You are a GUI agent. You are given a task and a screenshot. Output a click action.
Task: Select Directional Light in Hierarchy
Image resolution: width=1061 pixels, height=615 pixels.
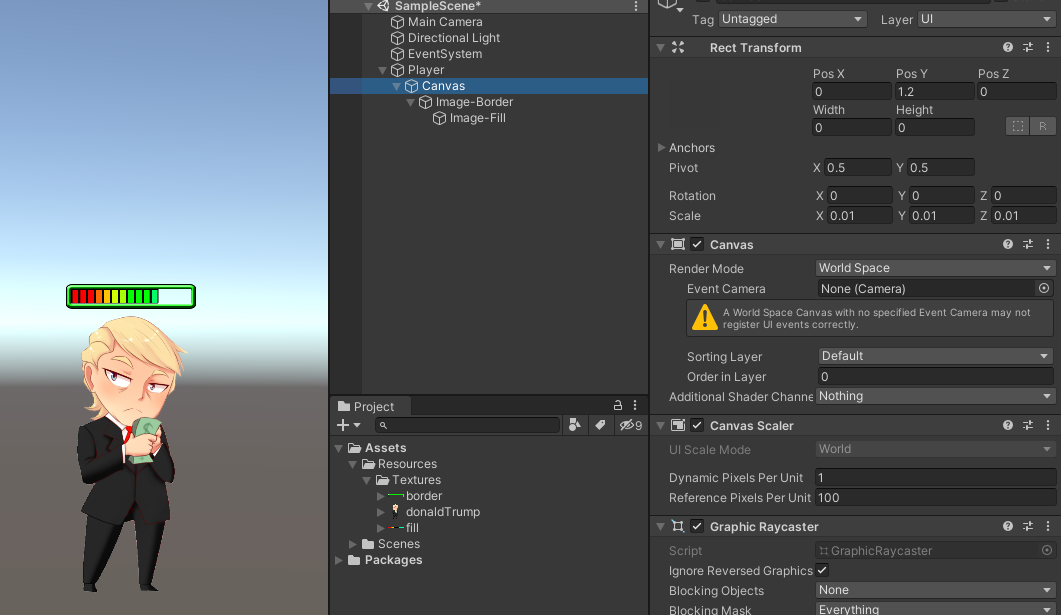pos(453,38)
